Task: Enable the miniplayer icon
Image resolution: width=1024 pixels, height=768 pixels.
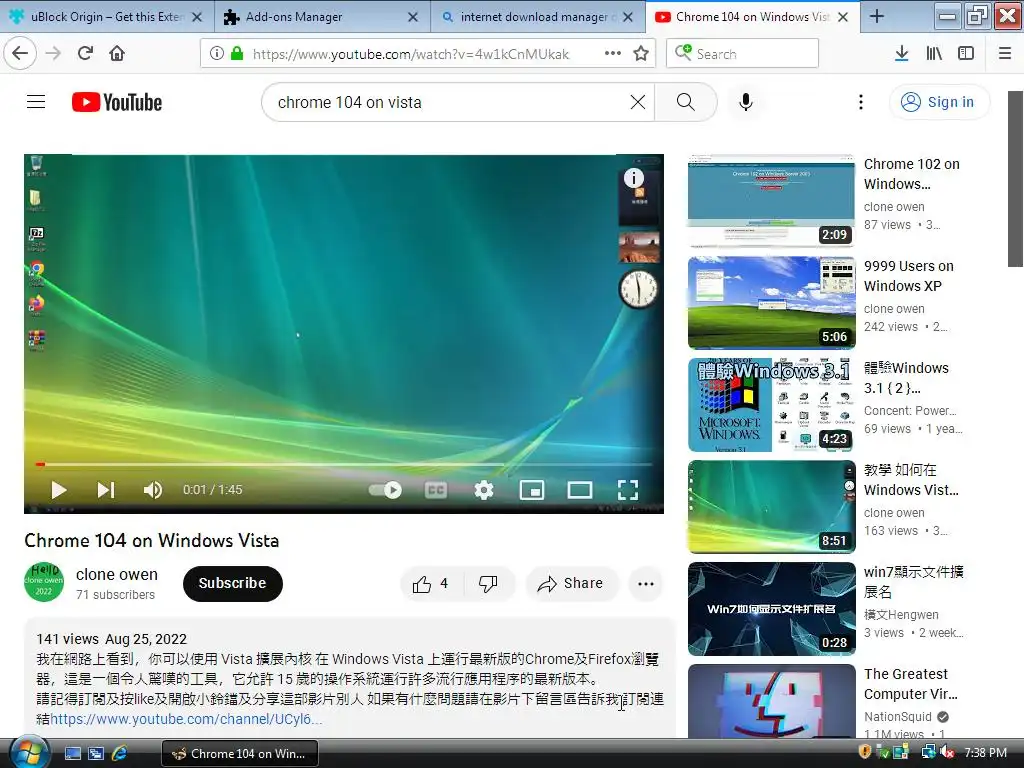Action: point(532,490)
